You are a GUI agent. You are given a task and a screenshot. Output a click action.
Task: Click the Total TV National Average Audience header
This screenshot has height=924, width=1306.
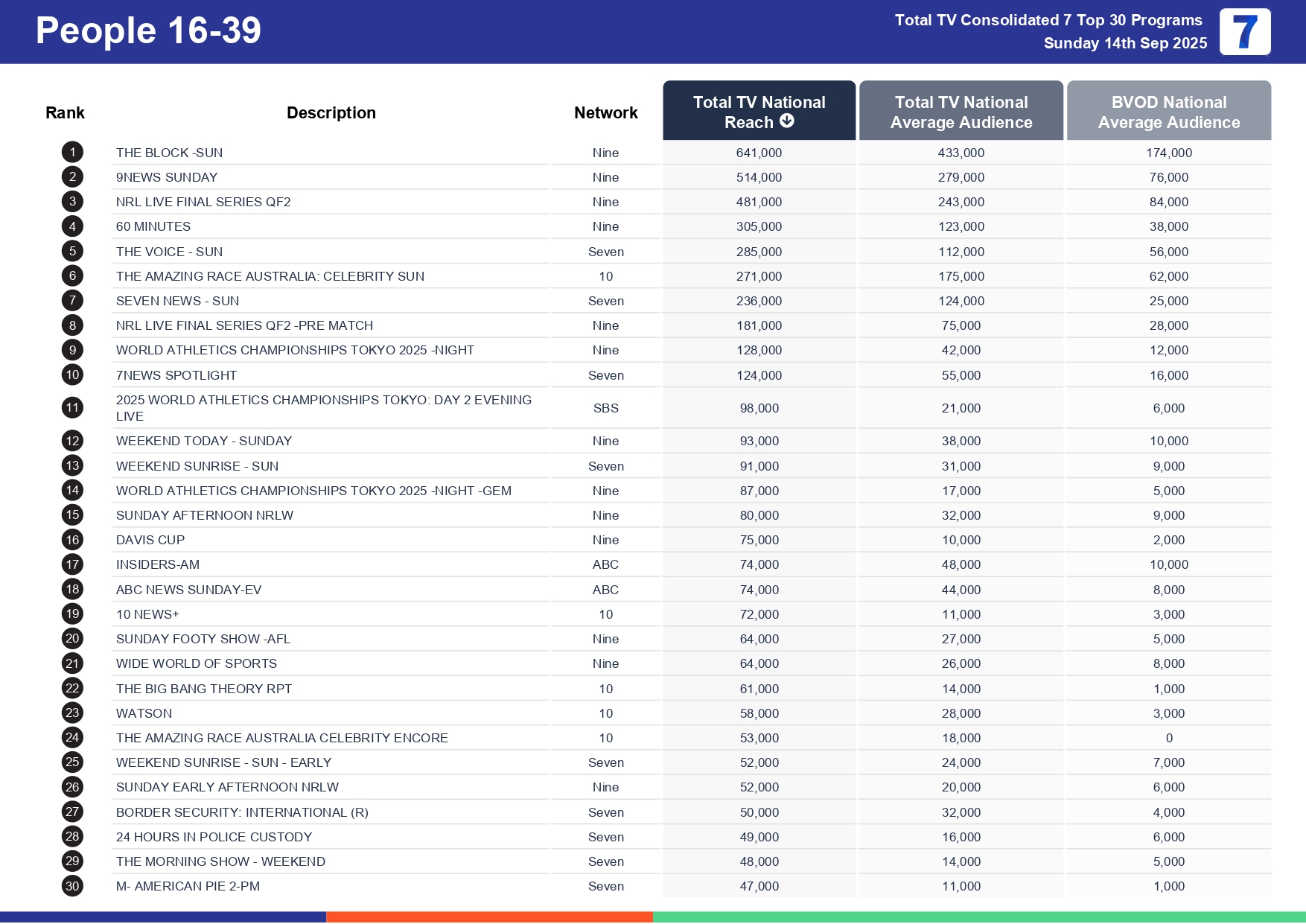coord(961,110)
